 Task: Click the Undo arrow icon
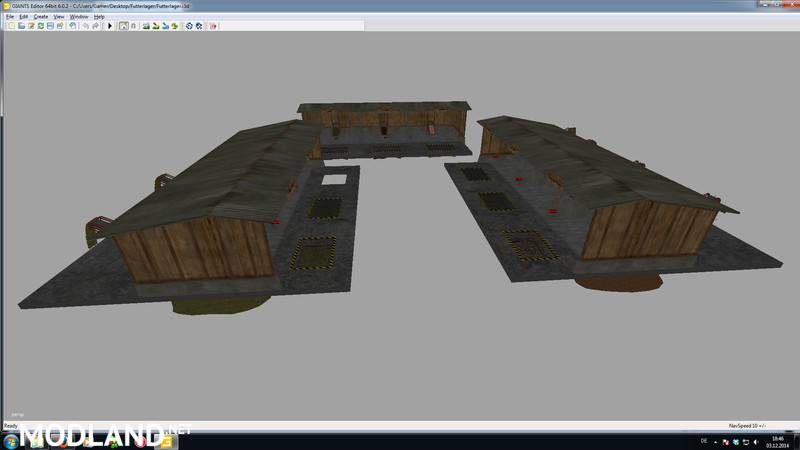click(85, 26)
